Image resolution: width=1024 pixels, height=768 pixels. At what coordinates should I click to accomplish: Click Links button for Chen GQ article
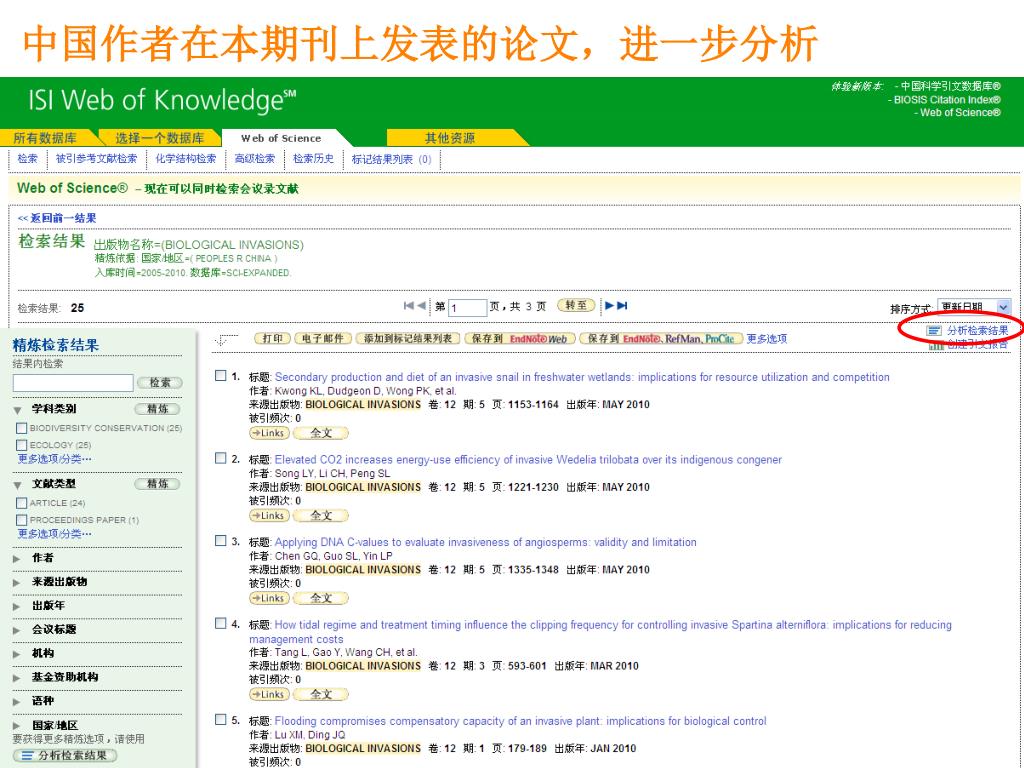pos(268,598)
